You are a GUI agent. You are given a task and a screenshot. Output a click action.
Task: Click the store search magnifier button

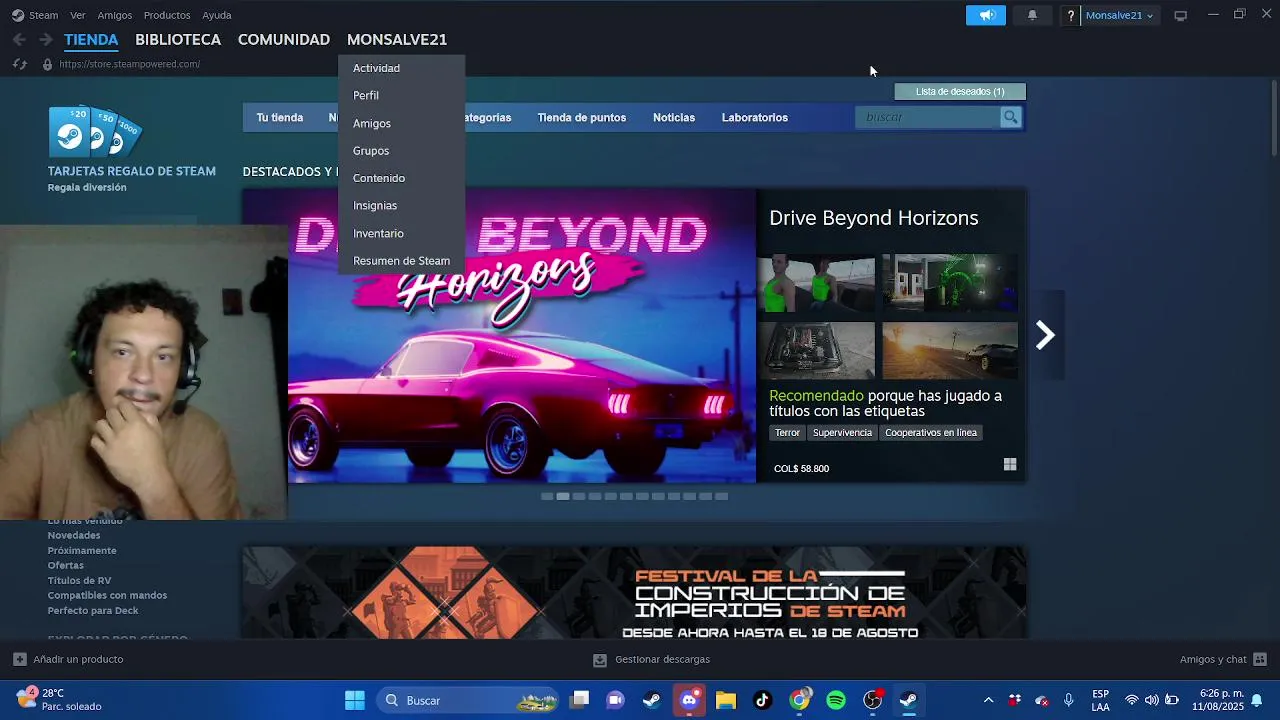pyautogui.click(x=1011, y=117)
